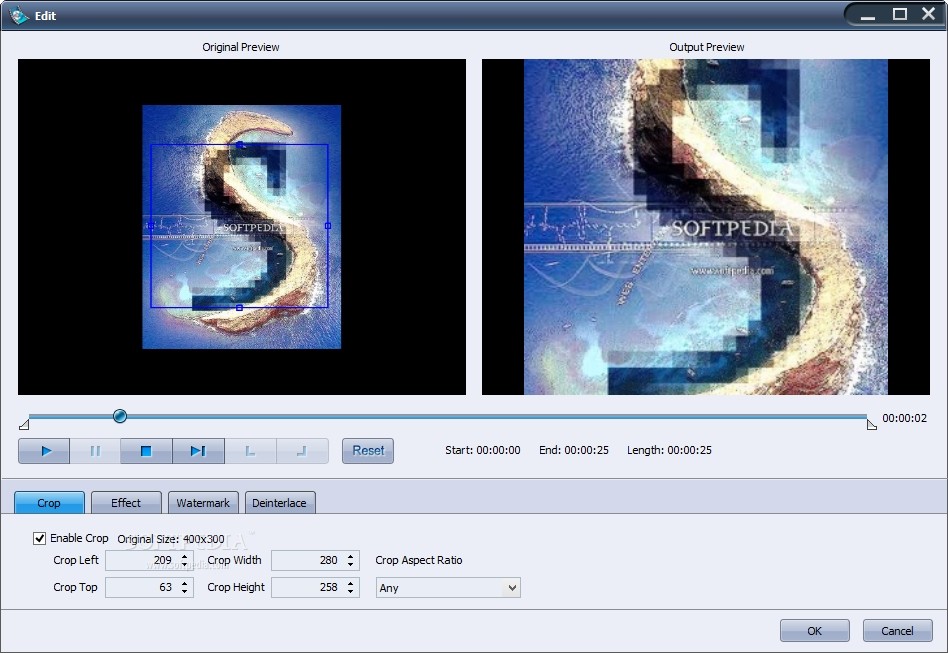Image resolution: width=948 pixels, height=653 pixels.
Task: Click the OK button
Action: 814,631
